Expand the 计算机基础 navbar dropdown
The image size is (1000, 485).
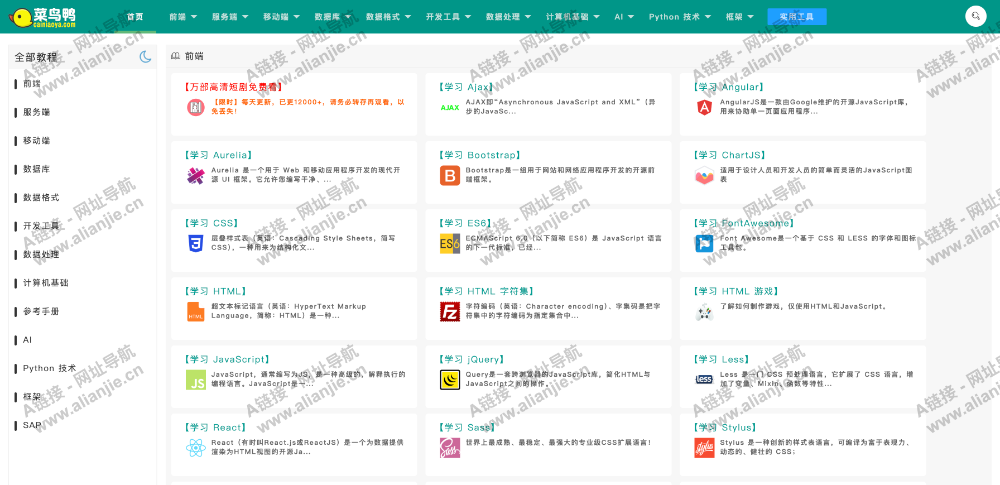[571, 17]
